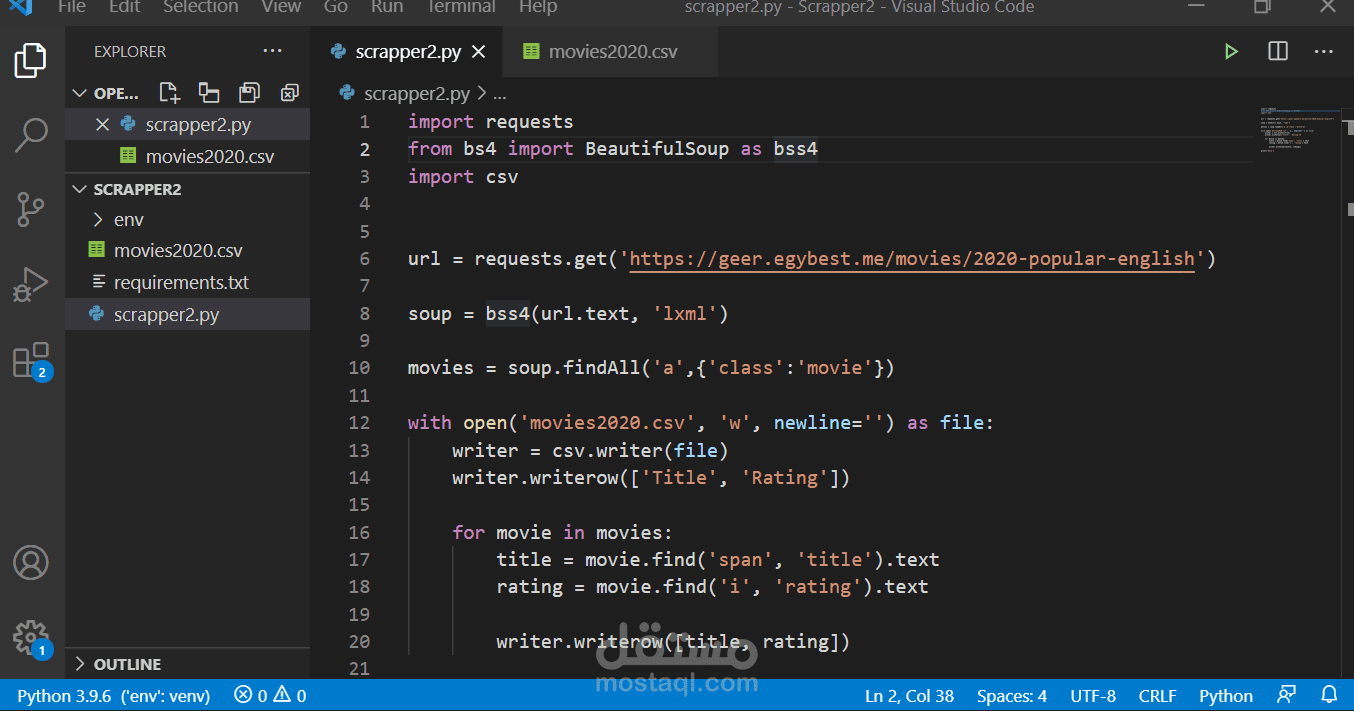Screen dimensions: 1354x711
Task: Expand the Outline section
Action: click(x=127, y=664)
